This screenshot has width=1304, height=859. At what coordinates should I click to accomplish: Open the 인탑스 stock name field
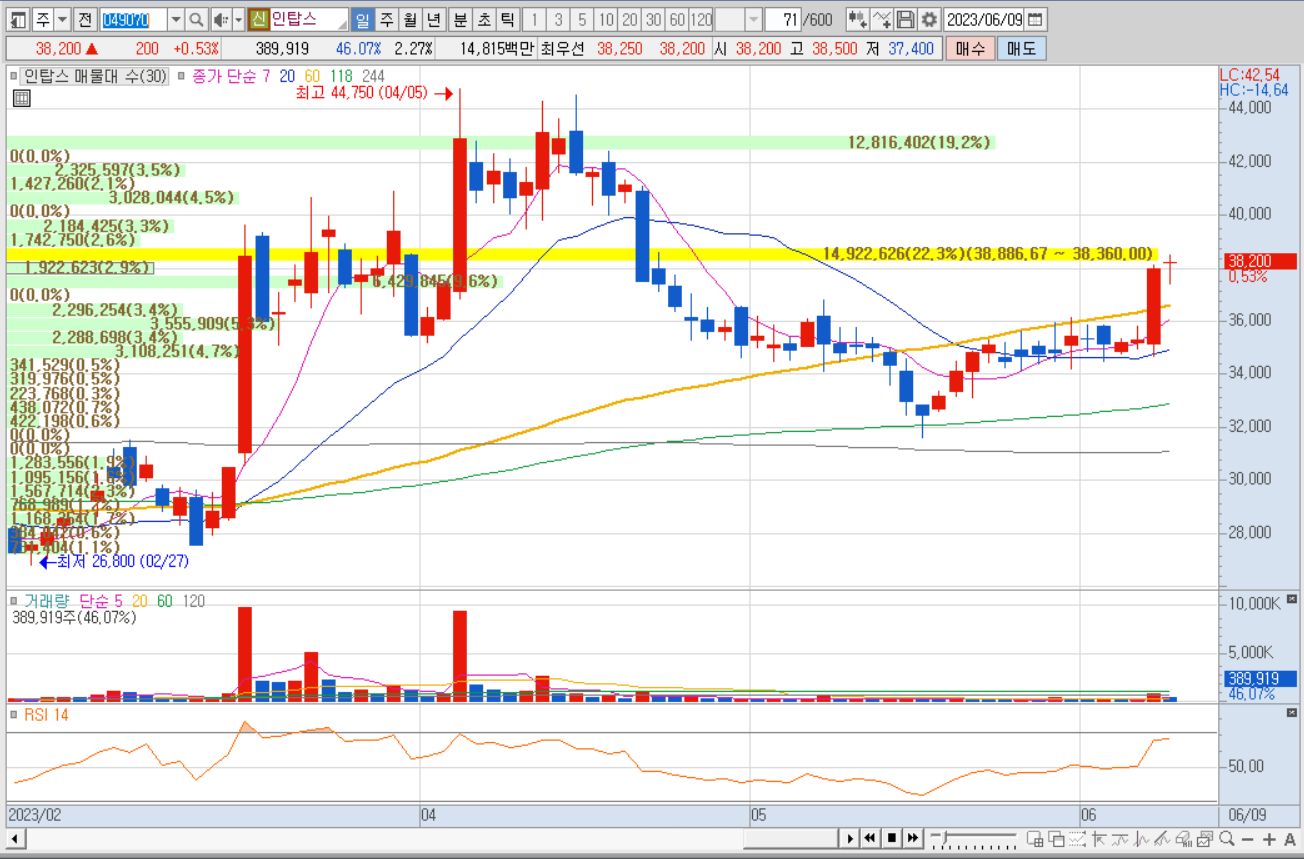[x=309, y=19]
